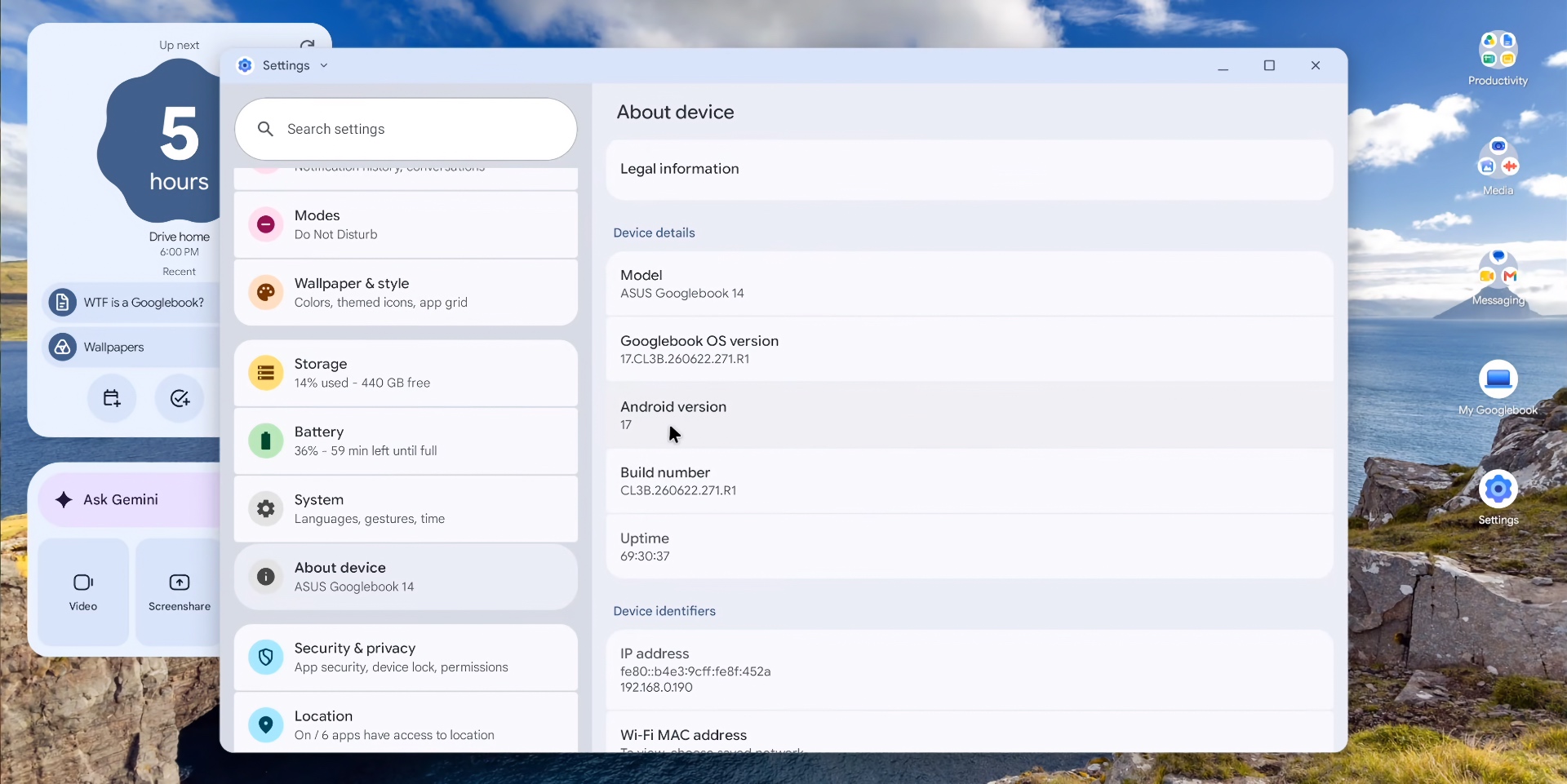Image resolution: width=1567 pixels, height=784 pixels.
Task: Click the green Battery icon
Action: [x=265, y=441]
